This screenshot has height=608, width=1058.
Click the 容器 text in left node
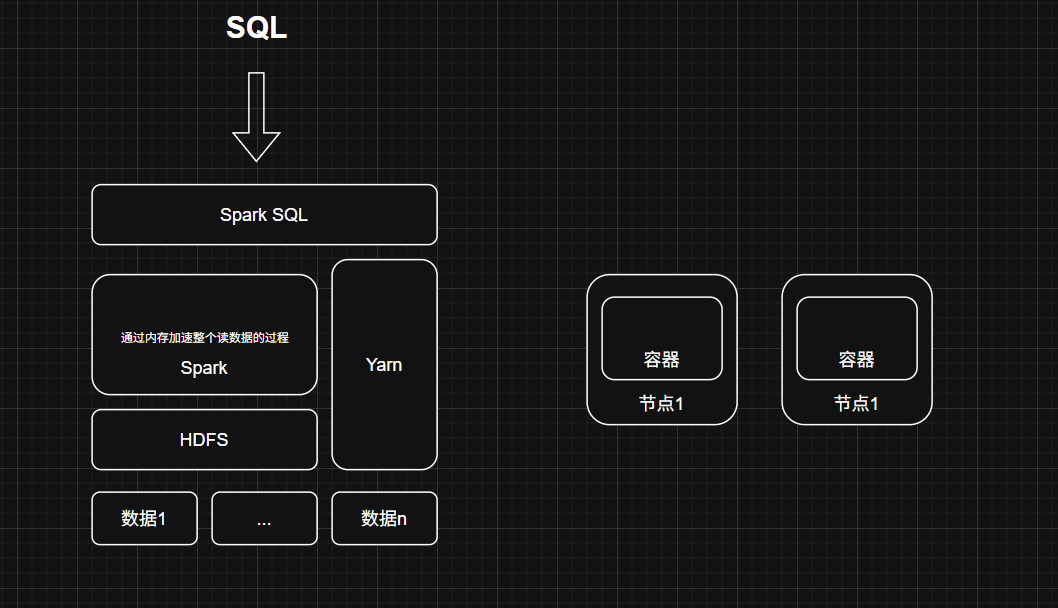pos(662,360)
